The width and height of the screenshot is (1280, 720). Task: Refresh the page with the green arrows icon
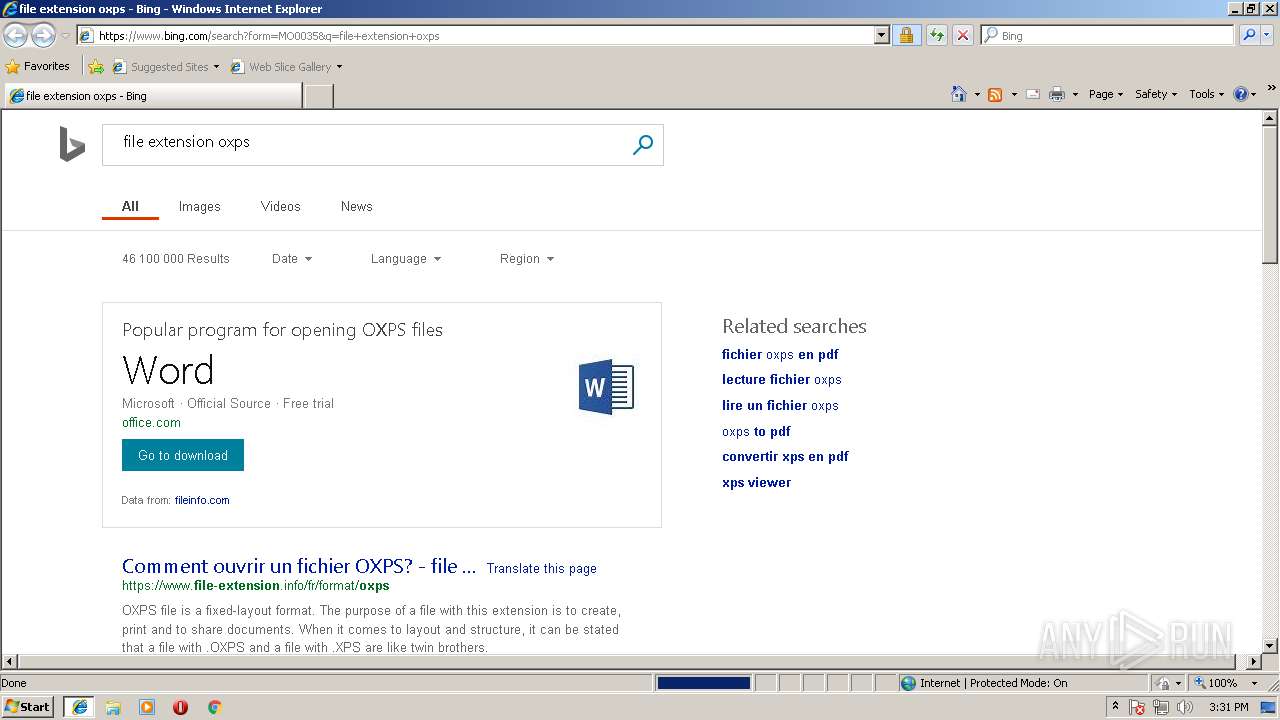point(936,36)
